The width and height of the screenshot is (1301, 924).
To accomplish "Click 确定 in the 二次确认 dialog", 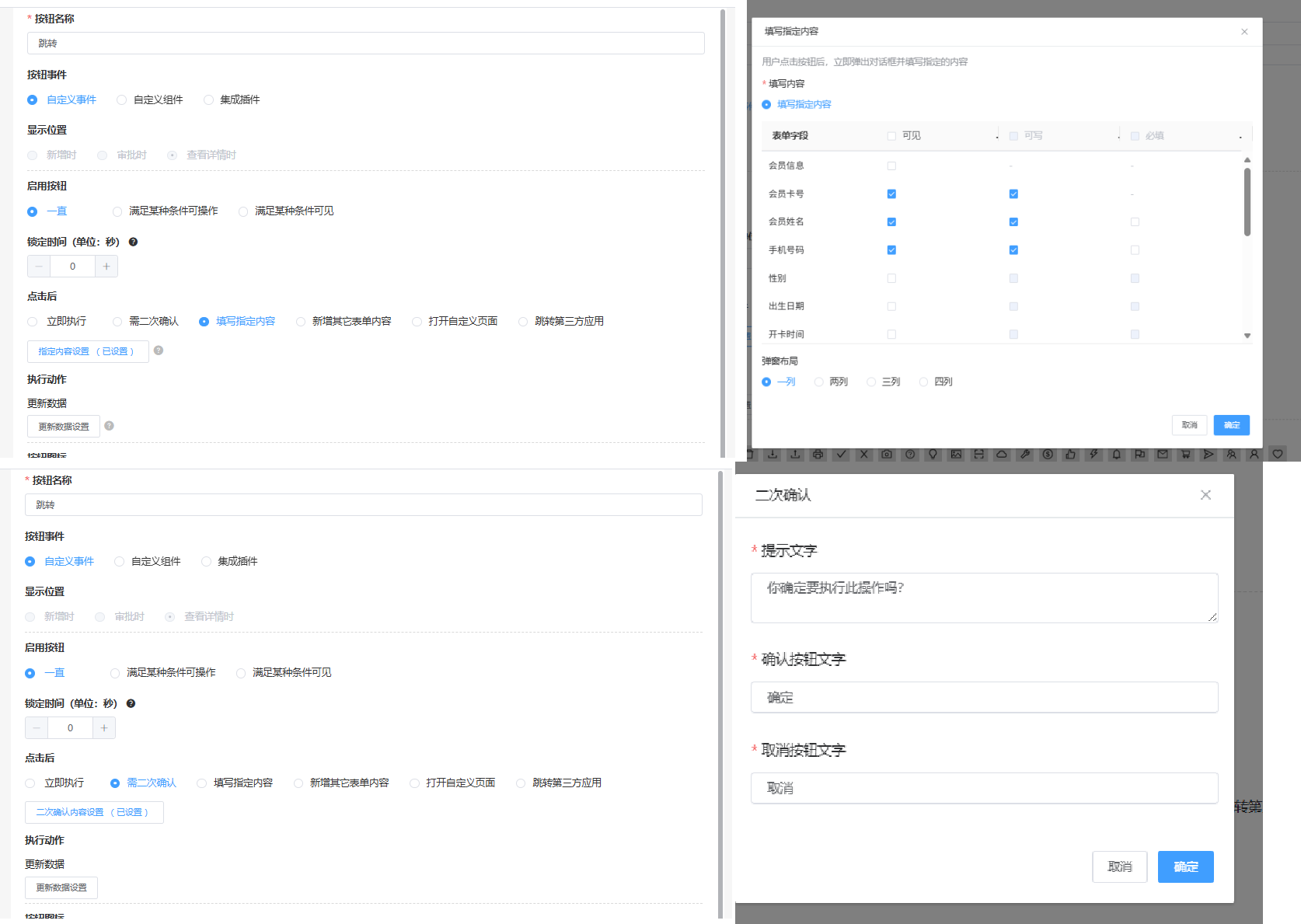I will (1185, 866).
